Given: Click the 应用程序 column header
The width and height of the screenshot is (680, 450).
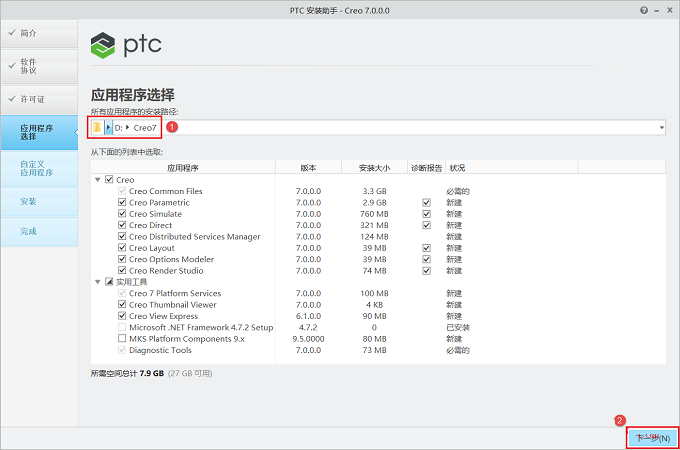Looking at the screenshot, I should (x=183, y=168).
